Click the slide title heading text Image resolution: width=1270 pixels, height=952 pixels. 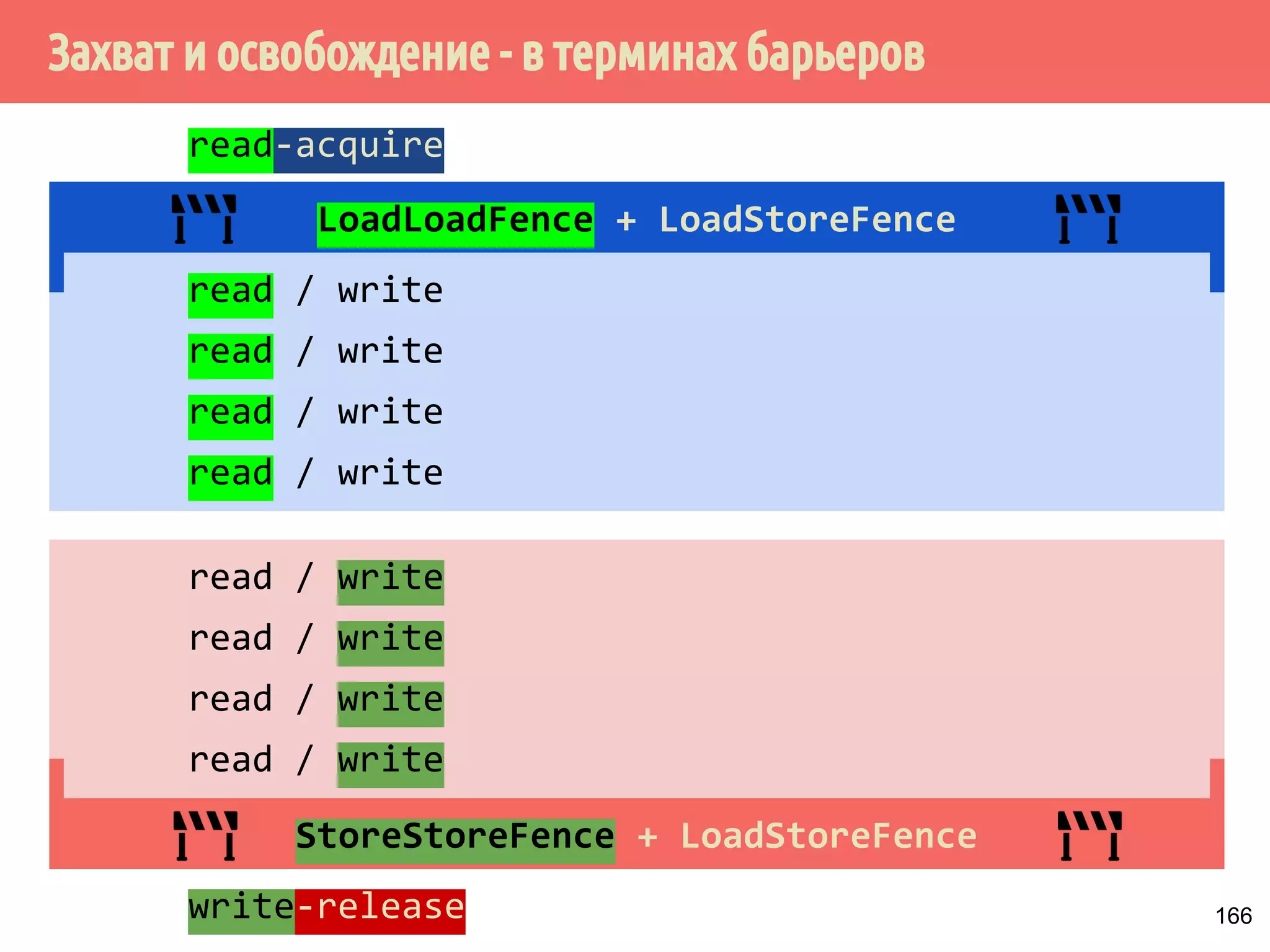pos(486,53)
